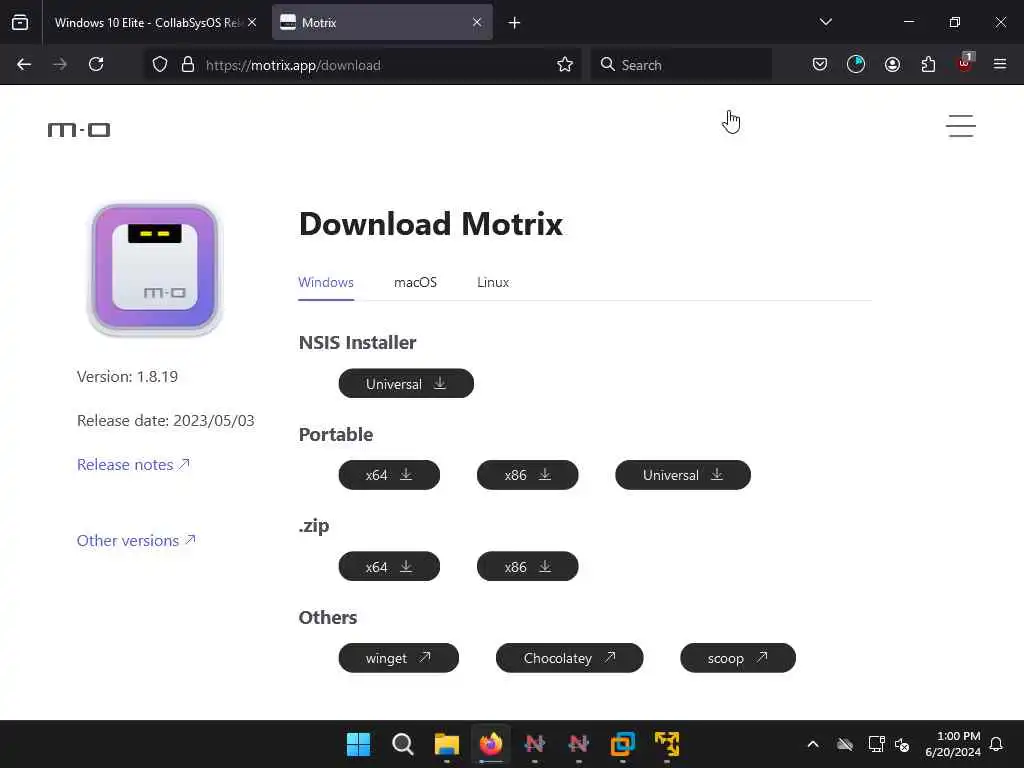Click the first red N taskbar icon
Image resolution: width=1024 pixels, height=768 pixels.
click(x=534, y=744)
